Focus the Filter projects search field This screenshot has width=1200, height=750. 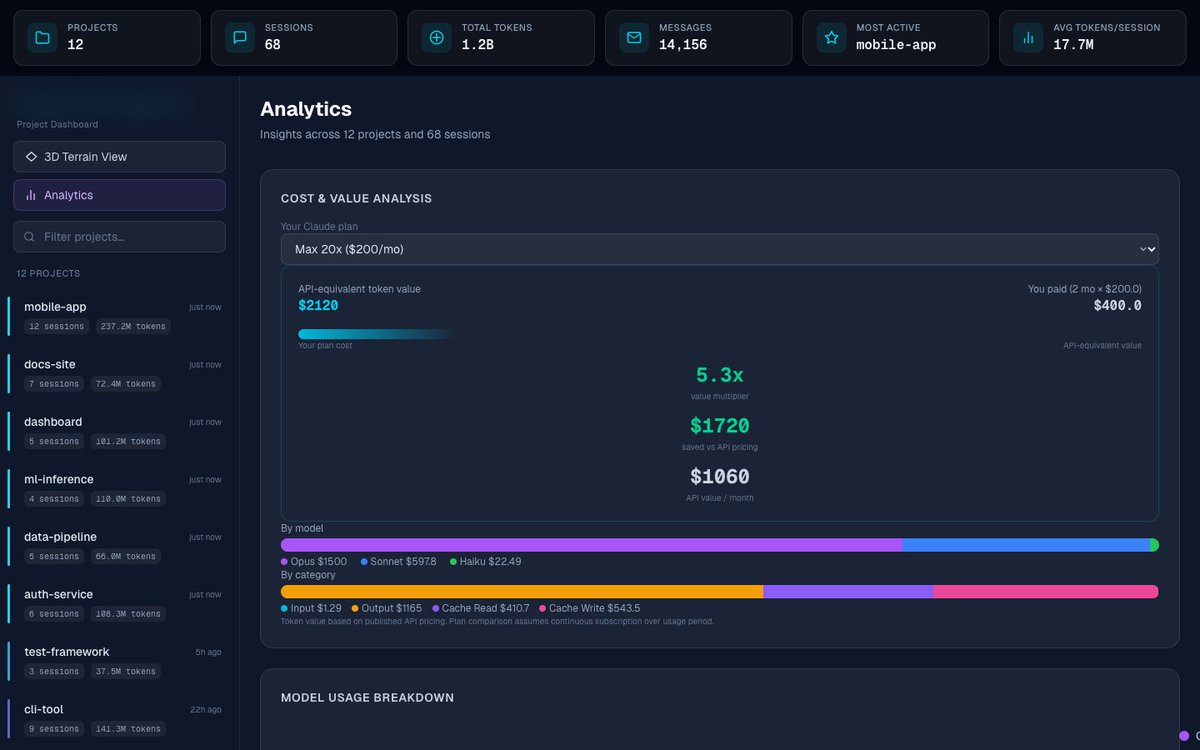(119, 237)
